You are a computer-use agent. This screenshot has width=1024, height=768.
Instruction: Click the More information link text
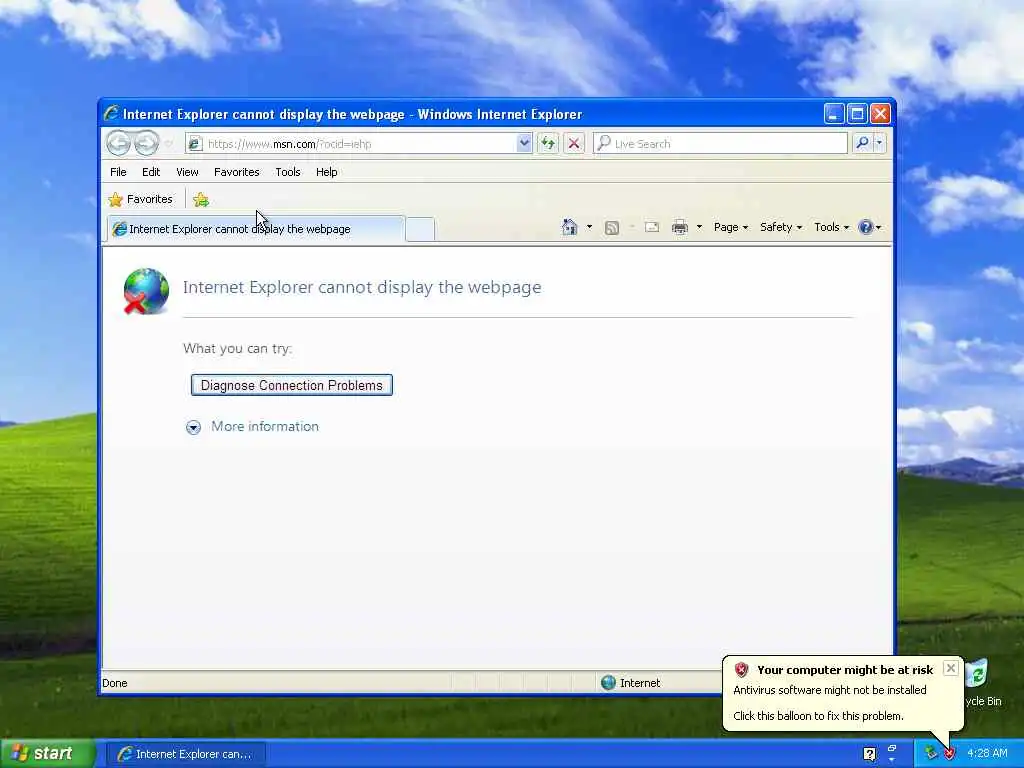click(264, 426)
